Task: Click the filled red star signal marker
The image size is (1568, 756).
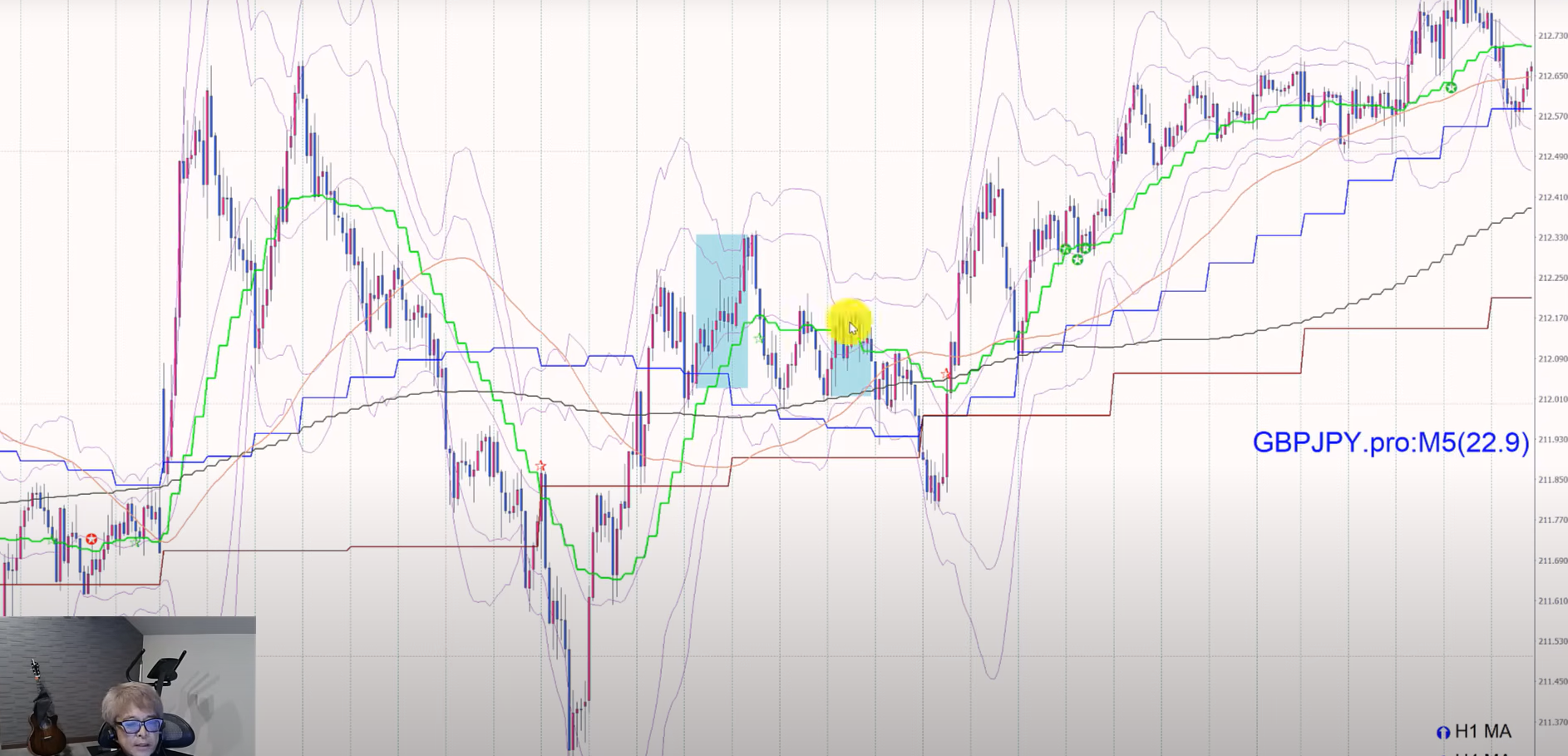Action: (x=91, y=540)
